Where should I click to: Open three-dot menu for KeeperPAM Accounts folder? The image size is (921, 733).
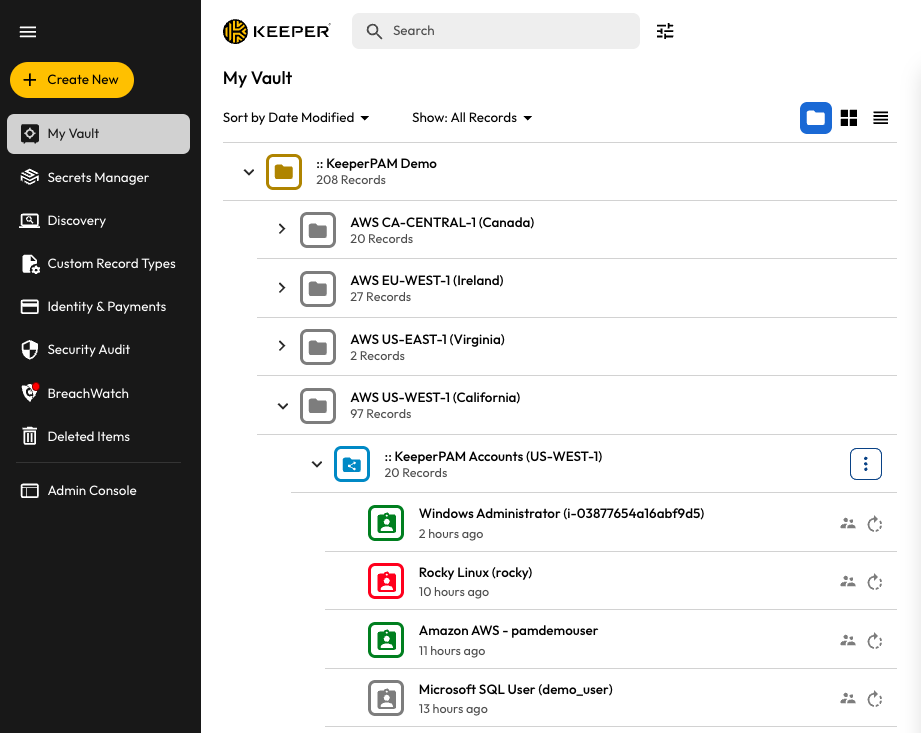click(866, 464)
